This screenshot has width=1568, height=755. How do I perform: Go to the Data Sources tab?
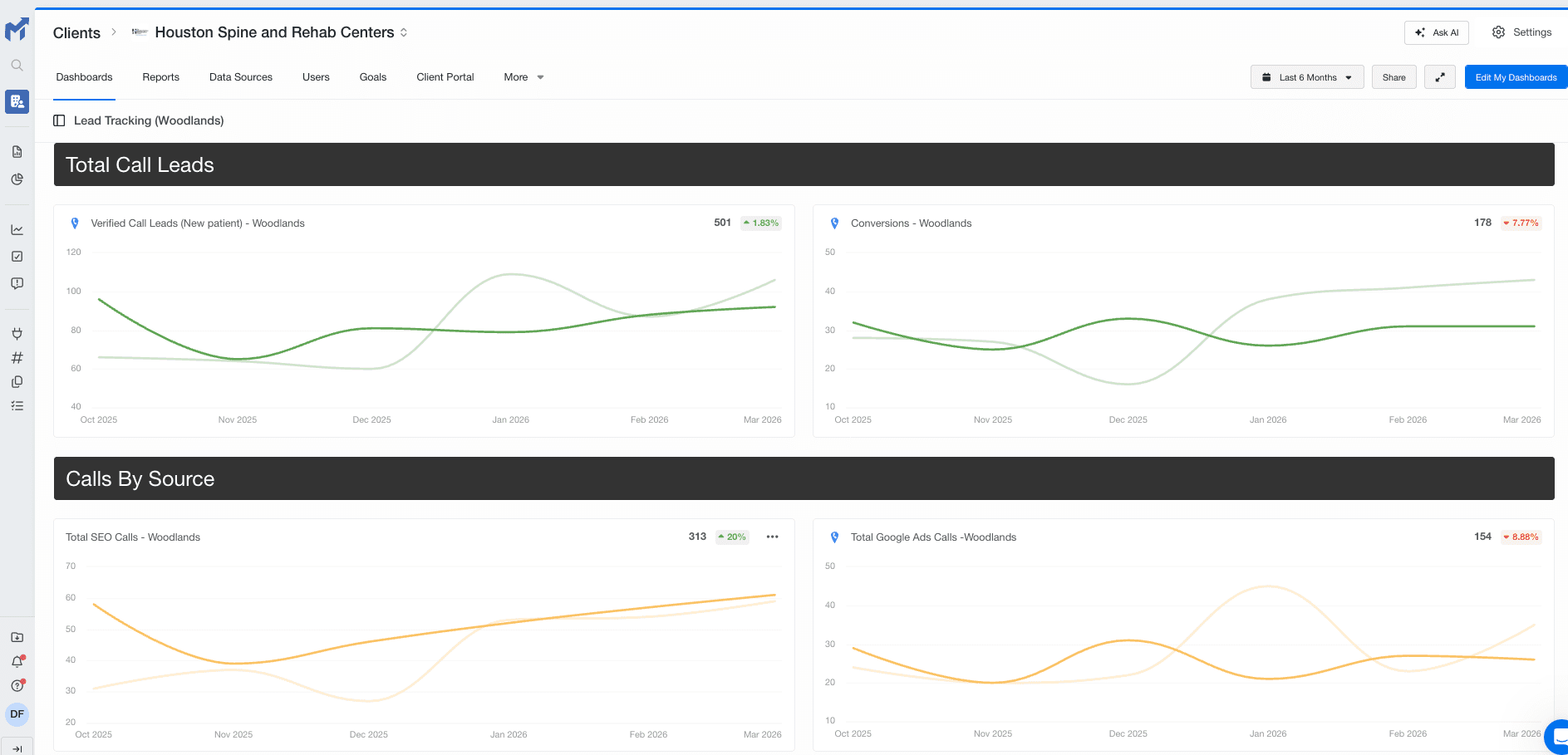pyautogui.click(x=241, y=77)
